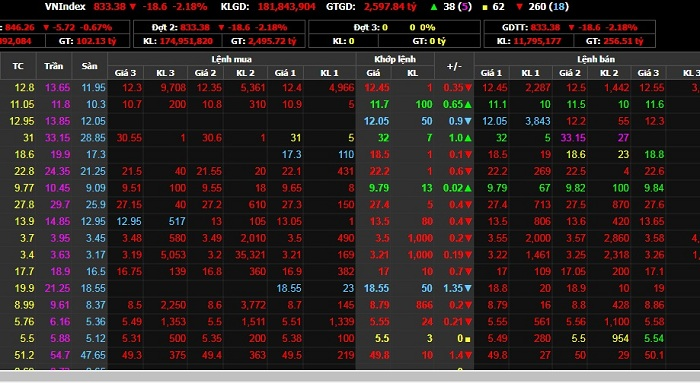This screenshot has height=383, width=700.
Task: Click floor price 25.9 in the 27.8 row
Action: (x=96, y=205)
